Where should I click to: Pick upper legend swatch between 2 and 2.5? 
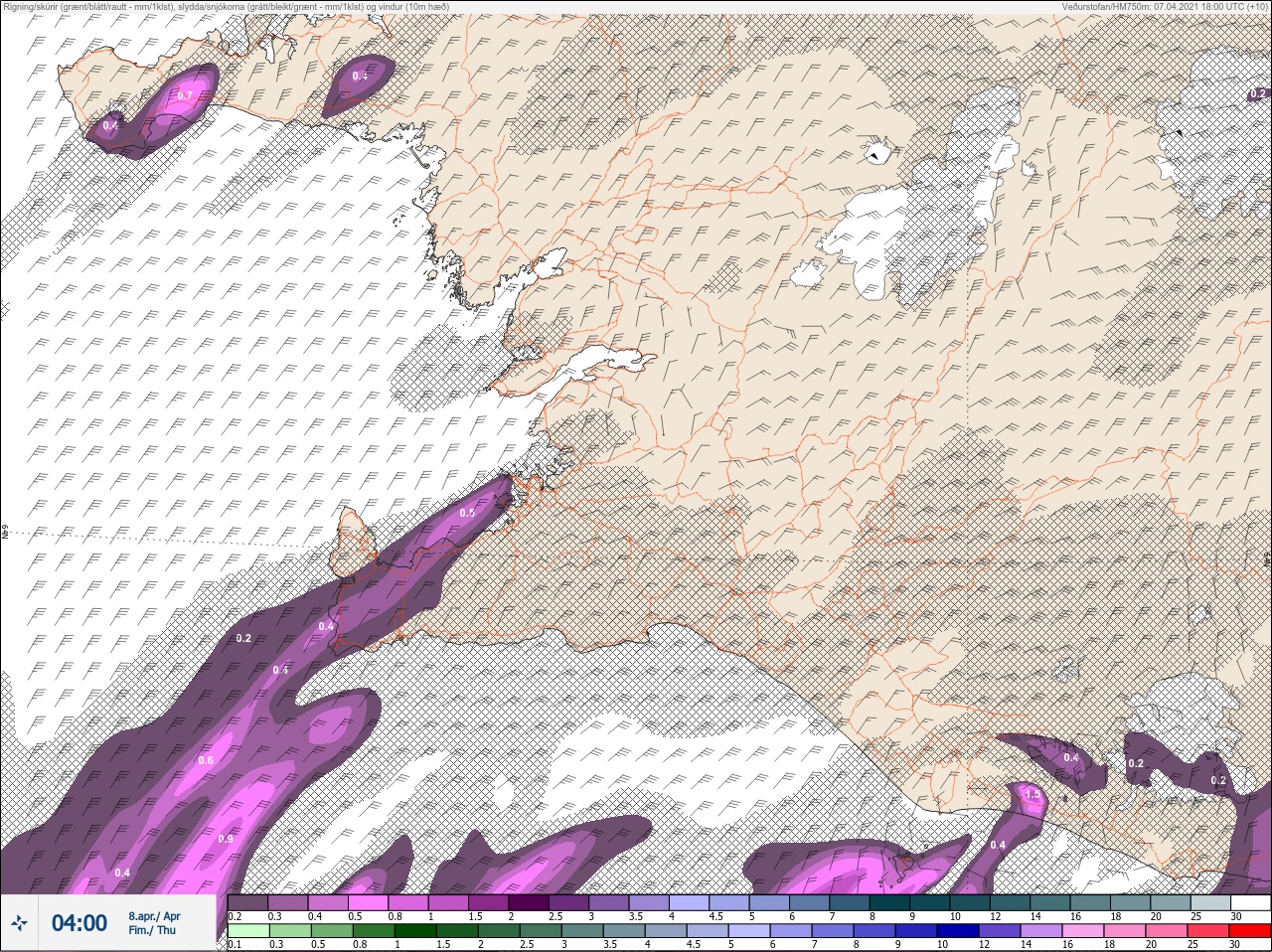click(x=531, y=903)
